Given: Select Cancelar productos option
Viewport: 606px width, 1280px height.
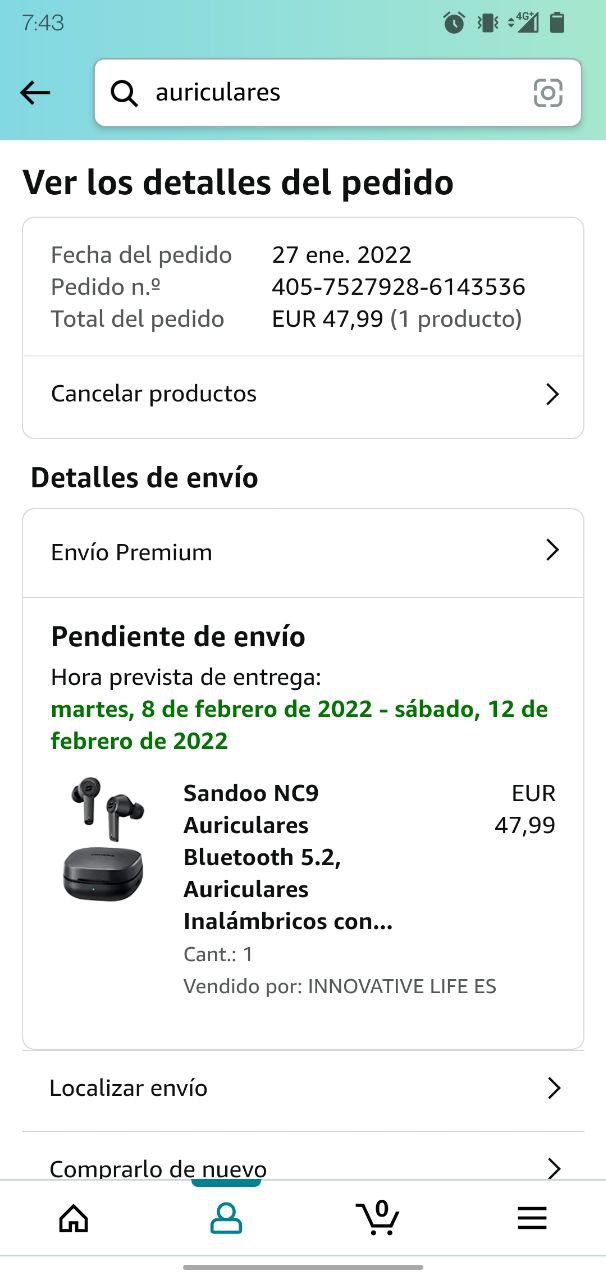Looking at the screenshot, I should (154, 394).
